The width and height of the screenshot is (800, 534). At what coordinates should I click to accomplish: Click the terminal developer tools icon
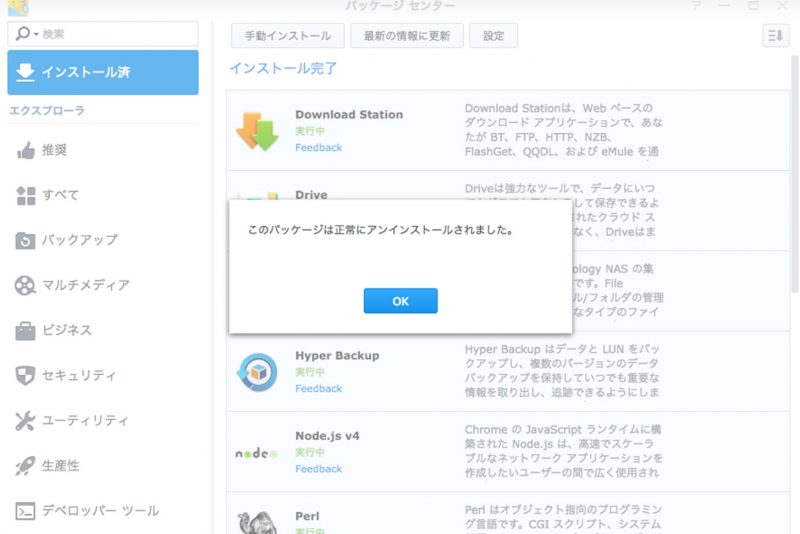(x=26, y=511)
